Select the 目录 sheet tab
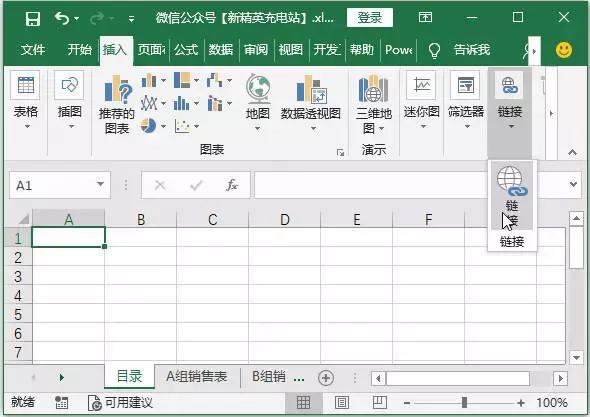The height and width of the screenshot is (417, 590). point(129,376)
